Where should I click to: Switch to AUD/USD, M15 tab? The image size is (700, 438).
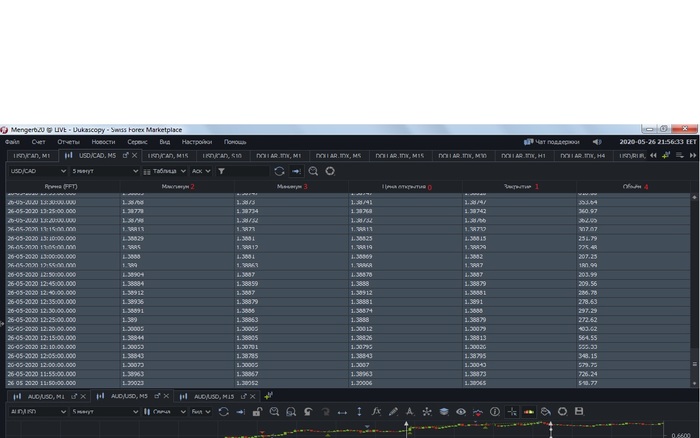coord(214,396)
